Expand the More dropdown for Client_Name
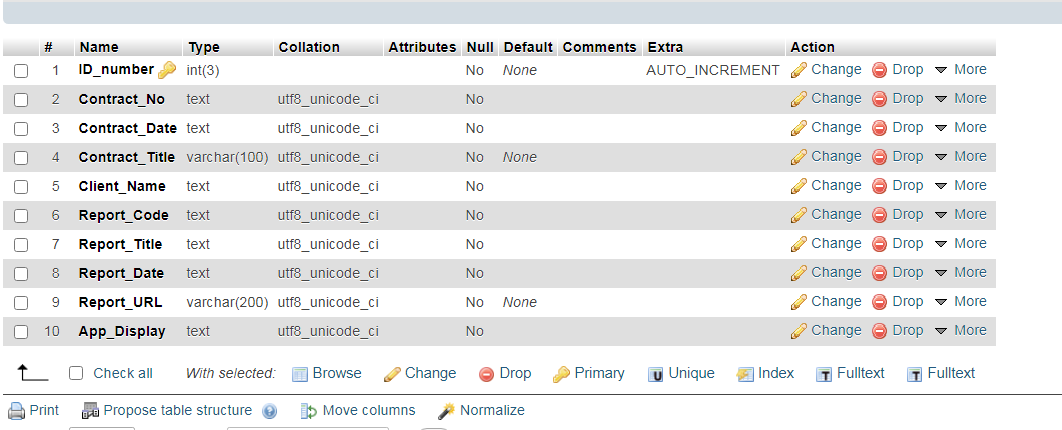This screenshot has width=1062, height=430. click(960, 186)
